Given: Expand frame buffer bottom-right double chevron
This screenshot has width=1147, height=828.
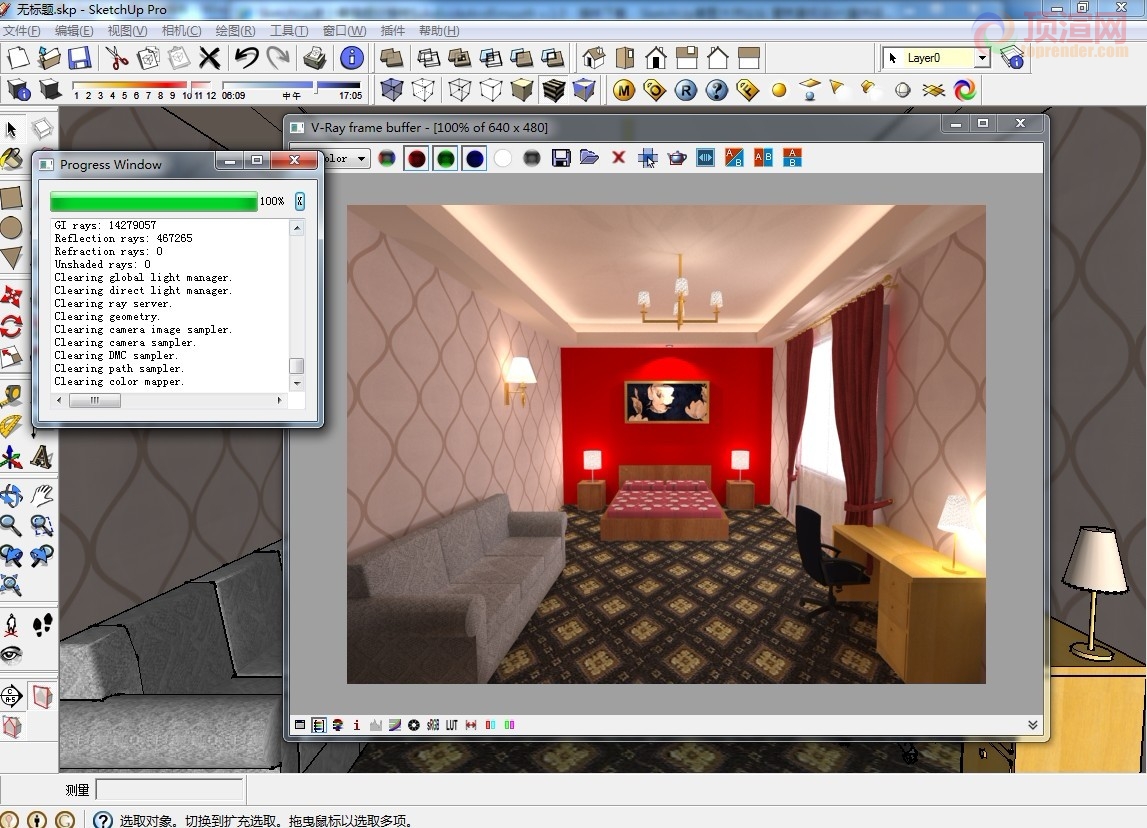Looking at the screenshot, I should click(1032, 725).
